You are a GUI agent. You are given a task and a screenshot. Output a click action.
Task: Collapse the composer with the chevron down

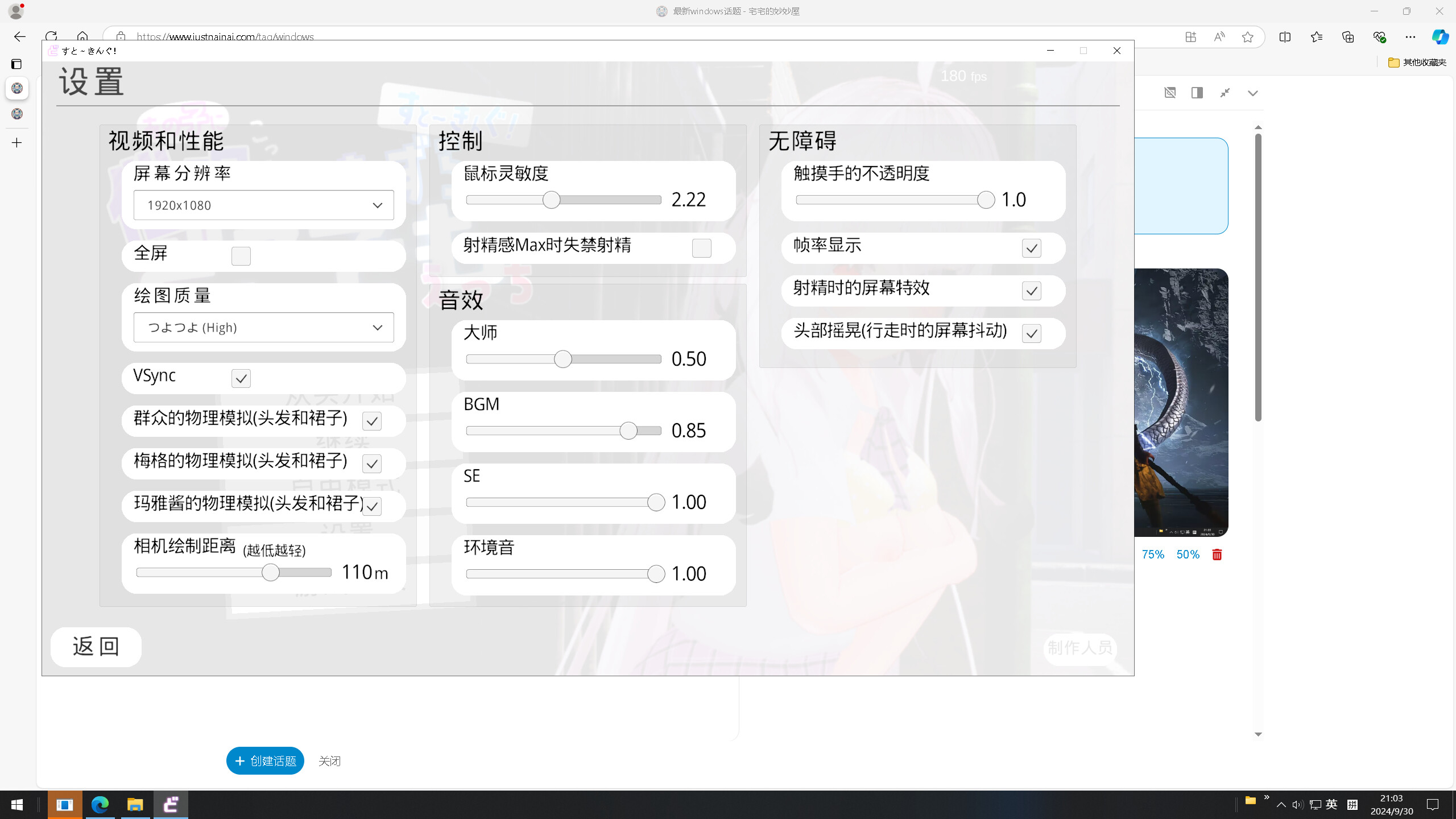click(1253, 93)
